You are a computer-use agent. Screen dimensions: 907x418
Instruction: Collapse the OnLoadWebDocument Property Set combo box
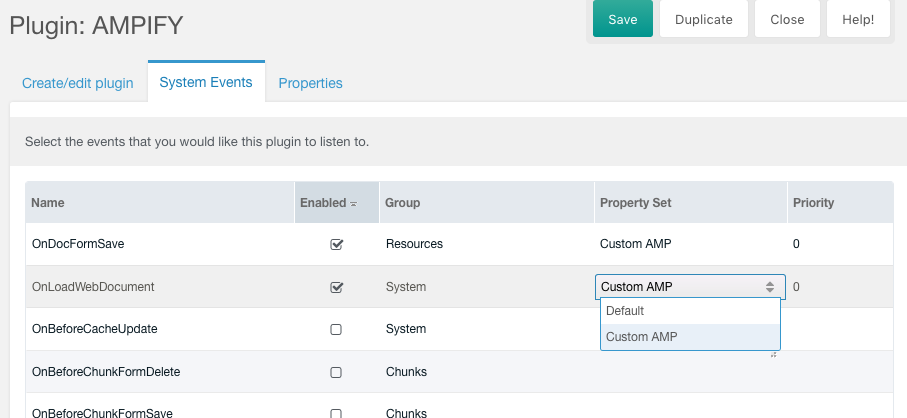(690, 287)
